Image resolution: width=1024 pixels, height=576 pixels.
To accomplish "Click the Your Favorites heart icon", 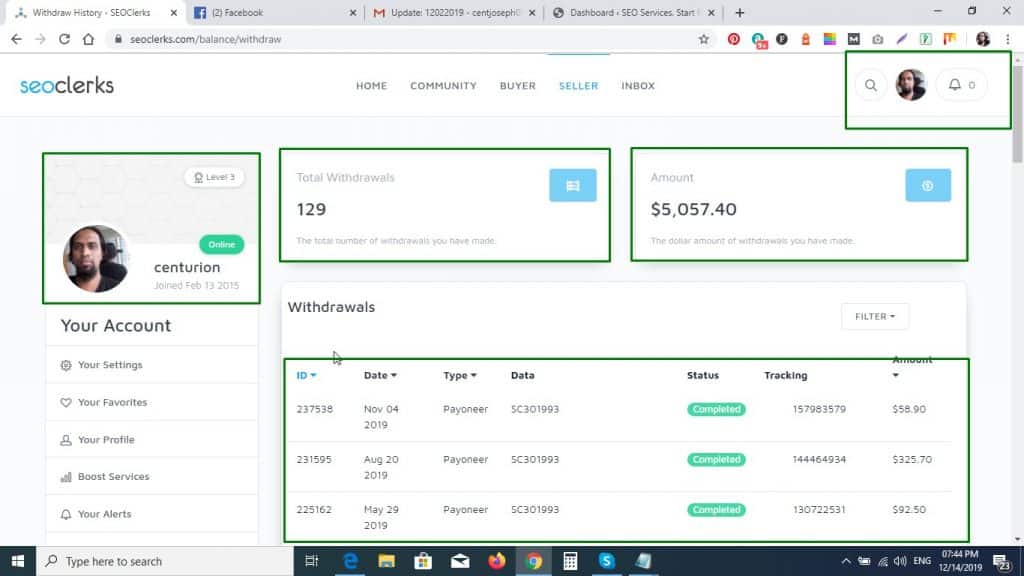I will pyautogui.click(x=66, y=402).
